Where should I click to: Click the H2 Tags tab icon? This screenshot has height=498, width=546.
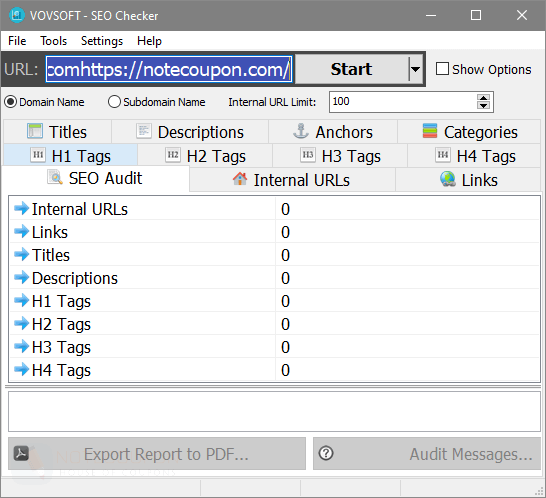tap(173, 155)
